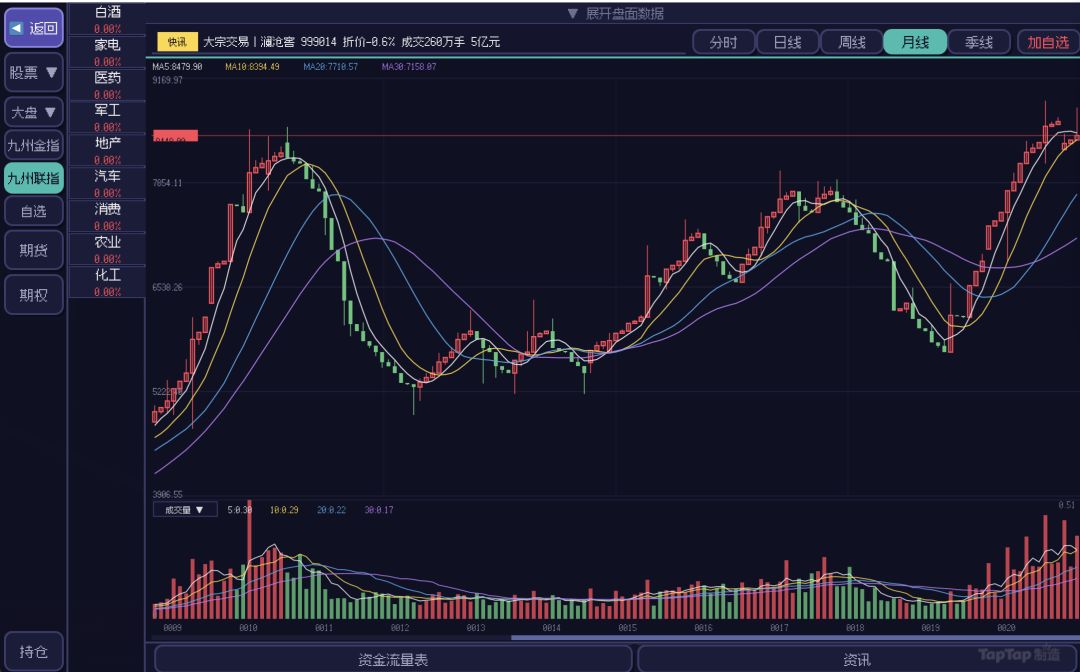Select the 农业 sector
This screenshot has width=1080, height=672.
click(107, 249)
